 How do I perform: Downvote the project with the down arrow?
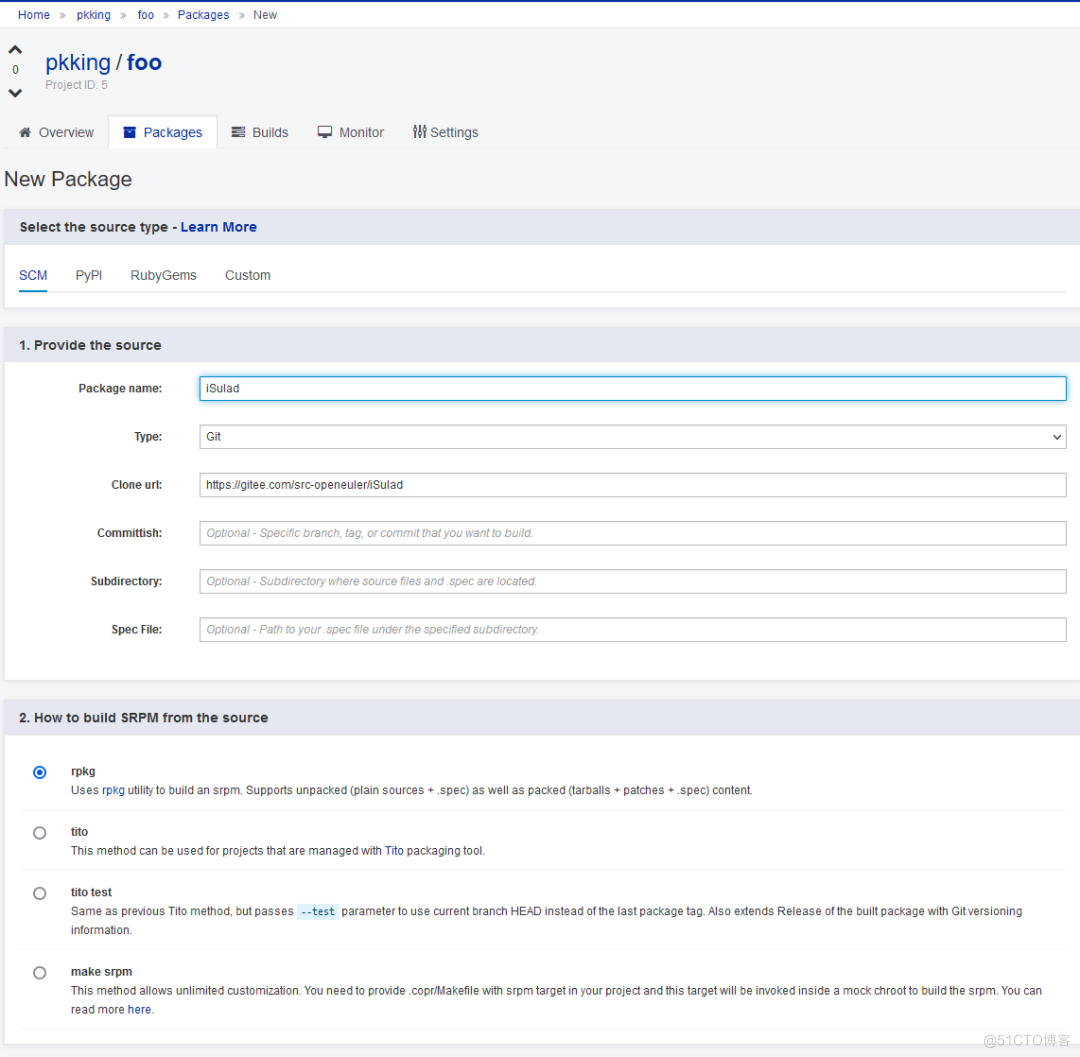click(x=15, y=93)
